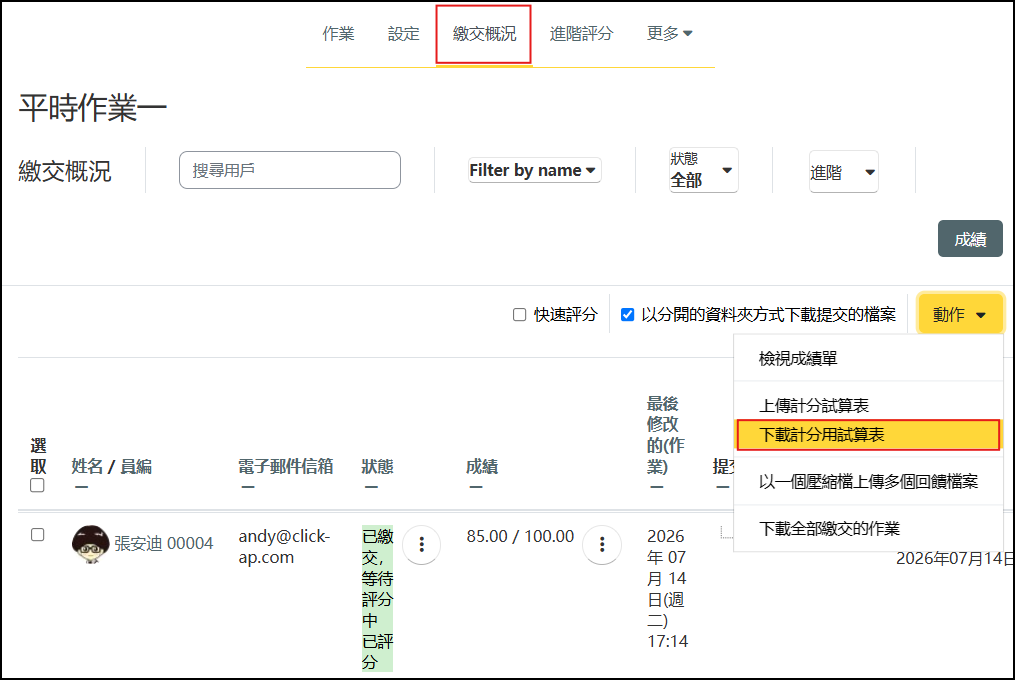Viewport: 1015px width, 680px height.
Task: Sort by the 員編 column header
Action: tap(136, 466)
